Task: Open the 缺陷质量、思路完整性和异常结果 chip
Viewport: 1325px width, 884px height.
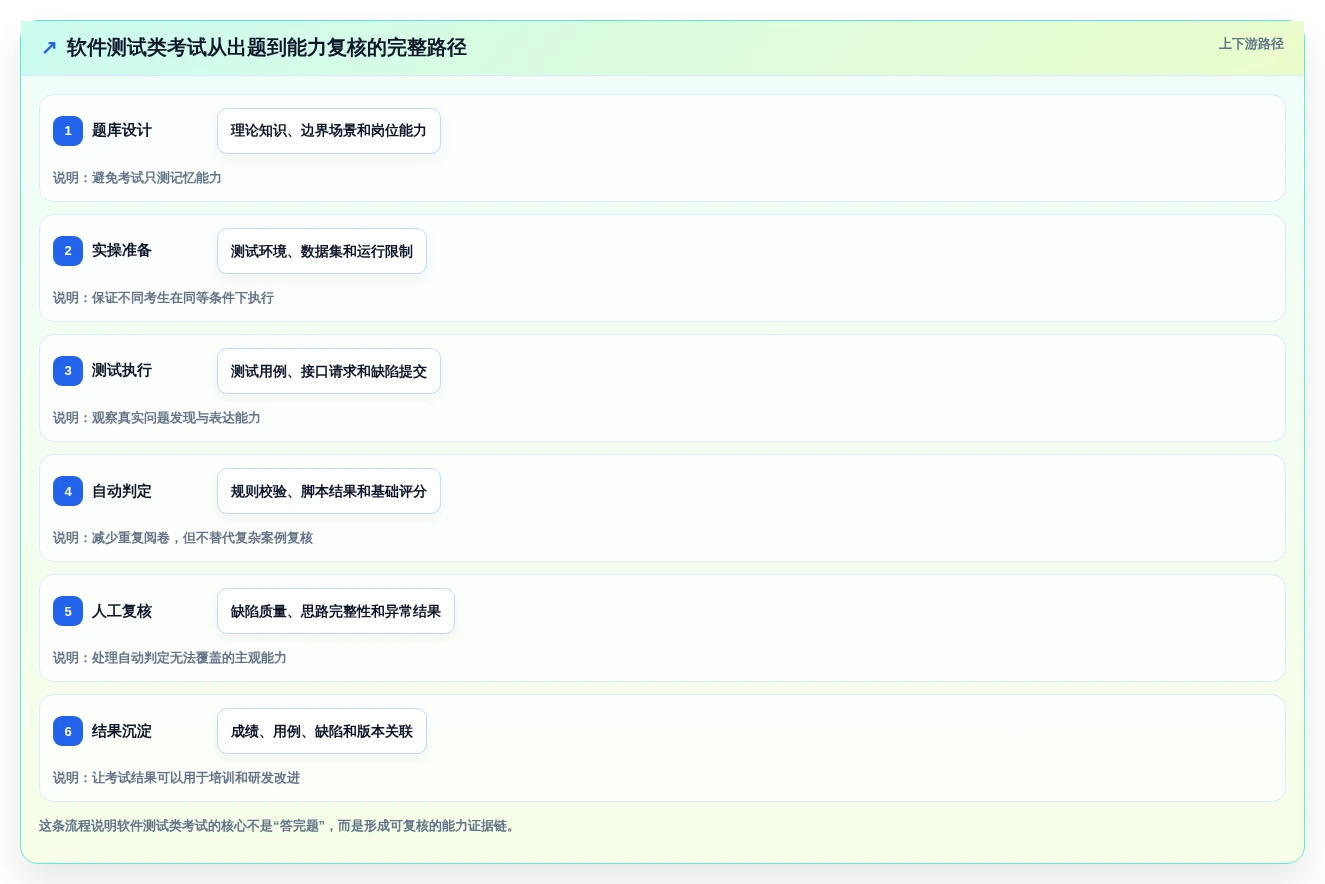Action: pos(336,611)
